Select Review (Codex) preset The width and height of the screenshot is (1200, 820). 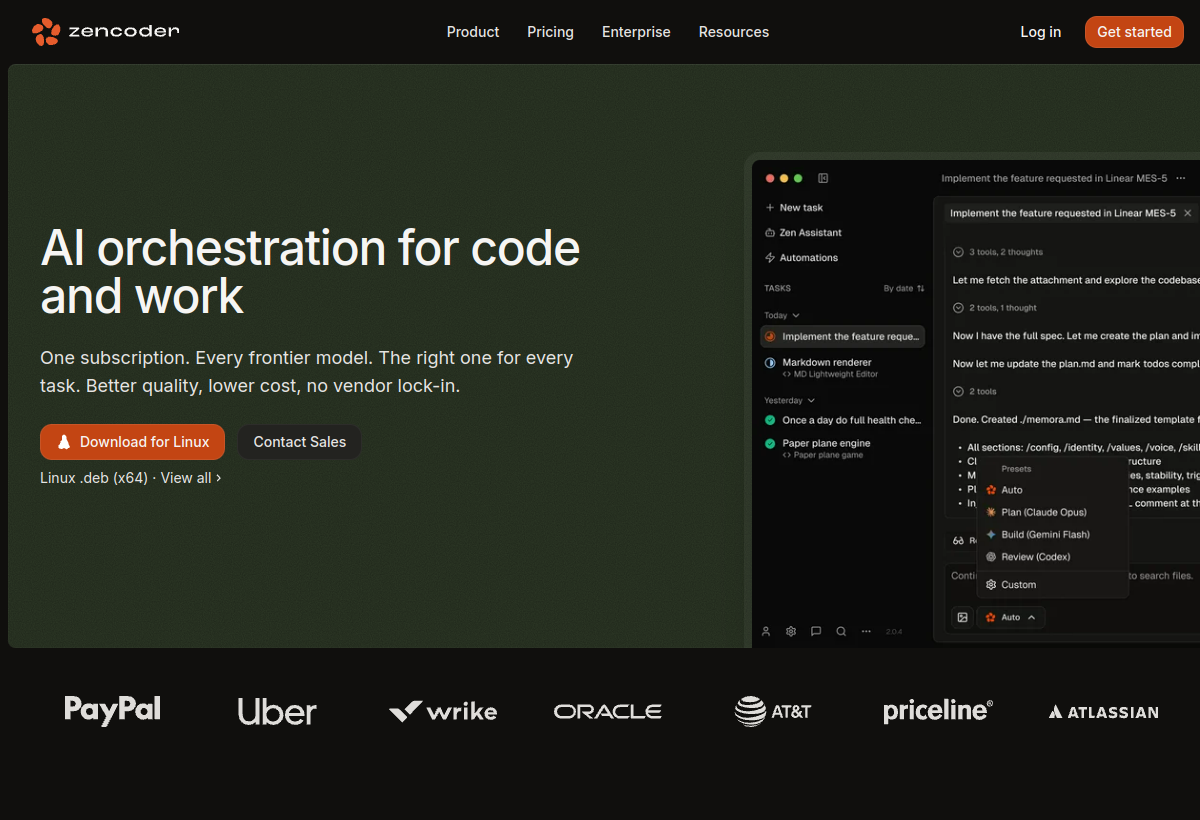pos(1053,557)
